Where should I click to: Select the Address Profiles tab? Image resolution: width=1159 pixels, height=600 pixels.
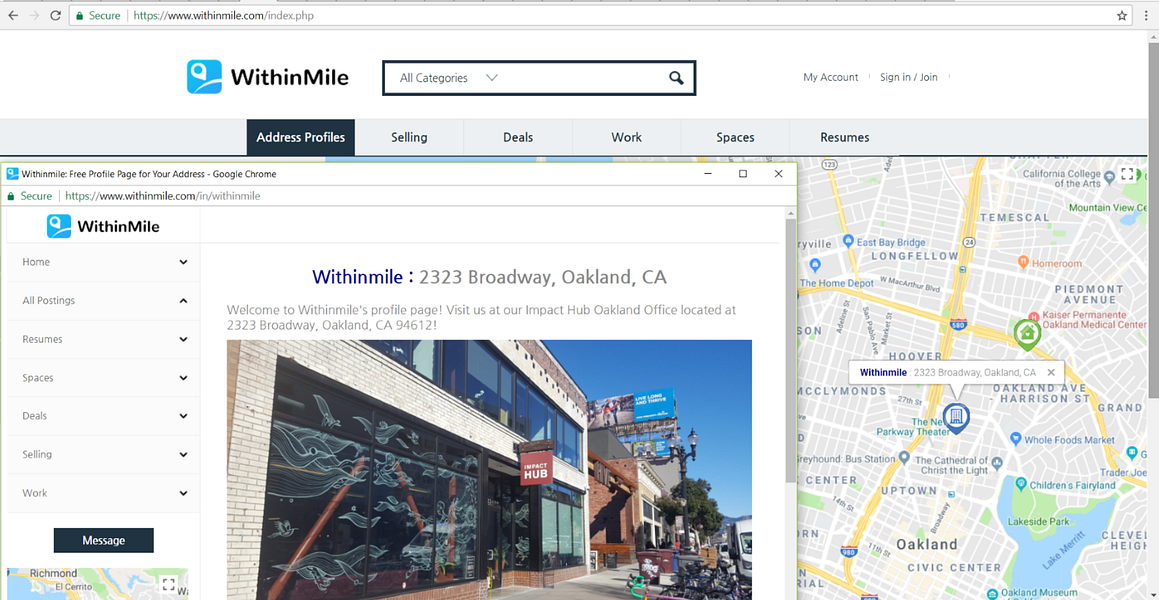300,137
